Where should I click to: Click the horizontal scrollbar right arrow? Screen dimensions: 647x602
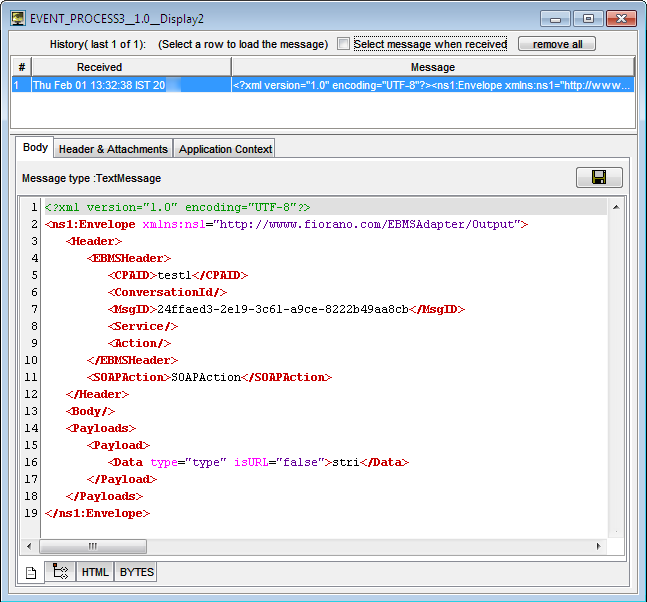click(x=598, y=546)
